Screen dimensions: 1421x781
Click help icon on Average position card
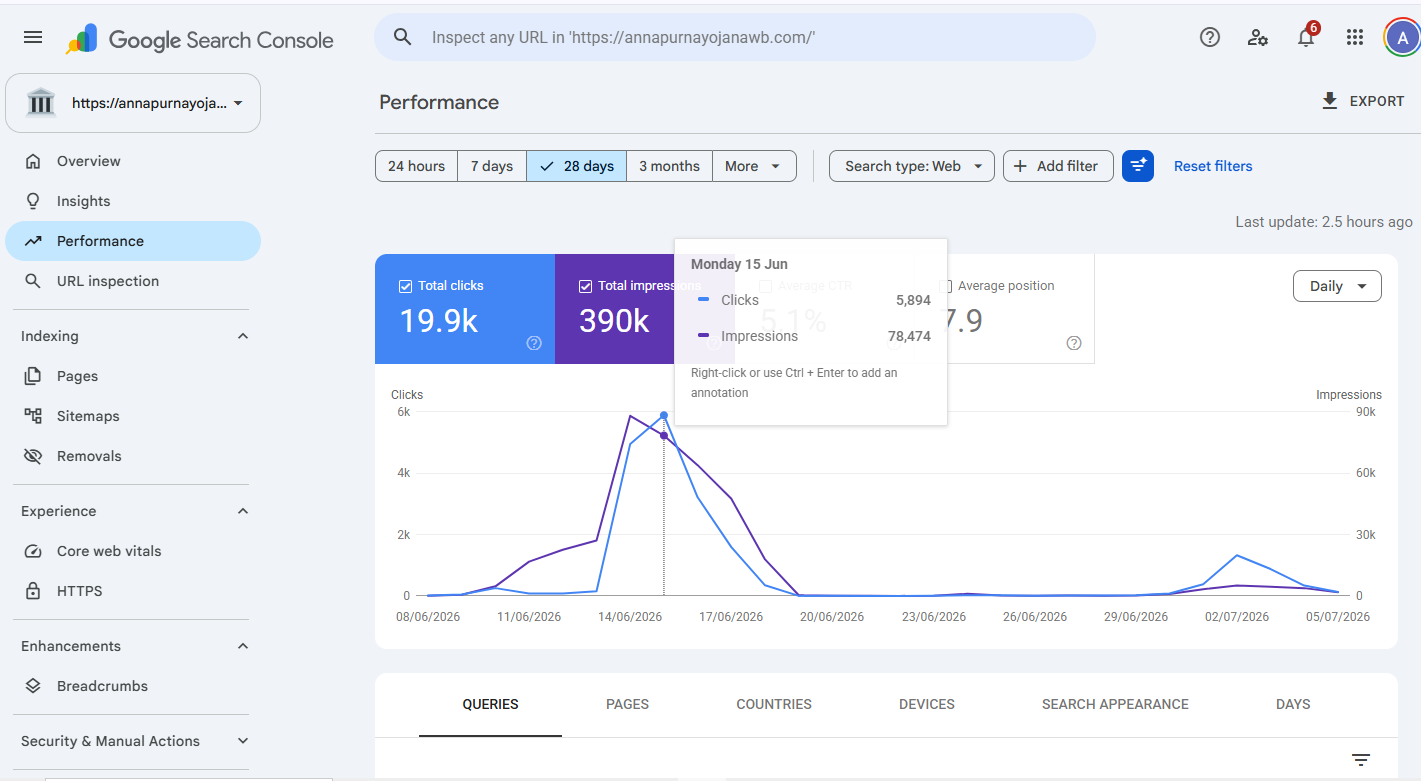pos(1074,343)
